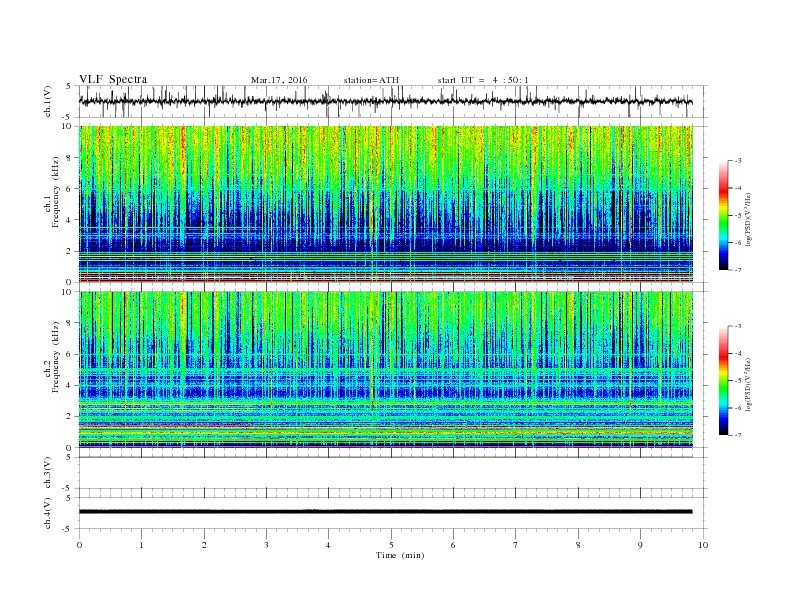Click the time-axis tick label "9"

pos(640,545)
